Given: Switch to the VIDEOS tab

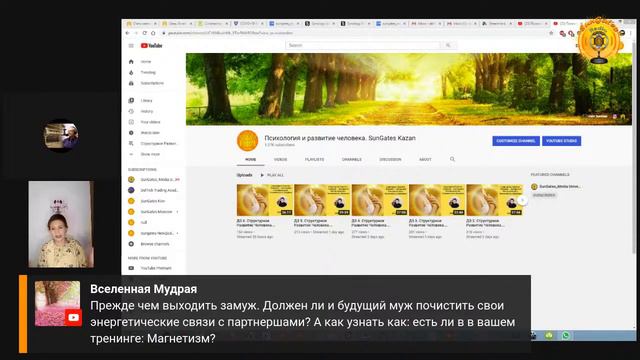Looking at the screenshot, I should tap(280, 160).
